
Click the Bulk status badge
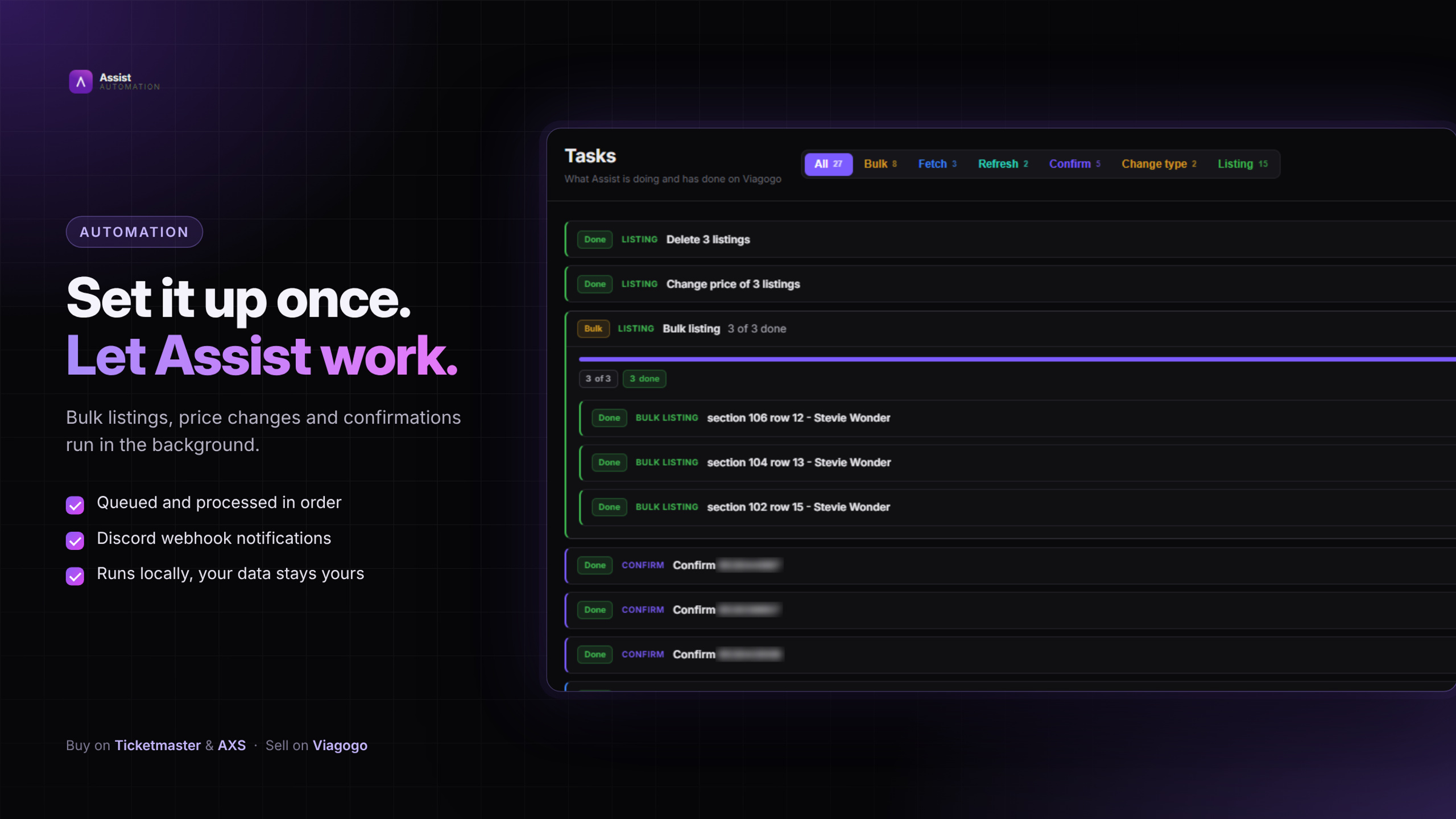593,329
